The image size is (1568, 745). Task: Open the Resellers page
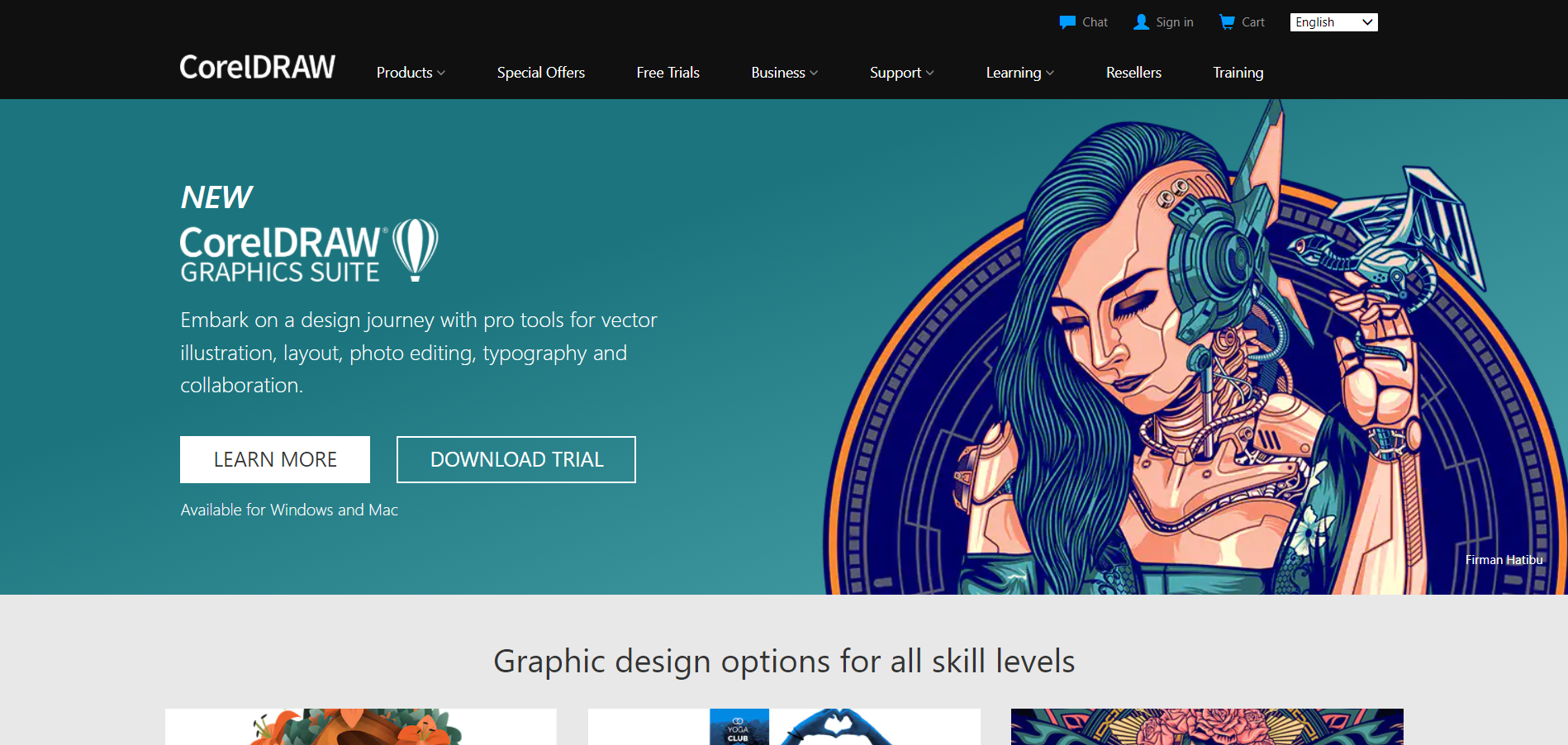click(x=1133, y=73)
